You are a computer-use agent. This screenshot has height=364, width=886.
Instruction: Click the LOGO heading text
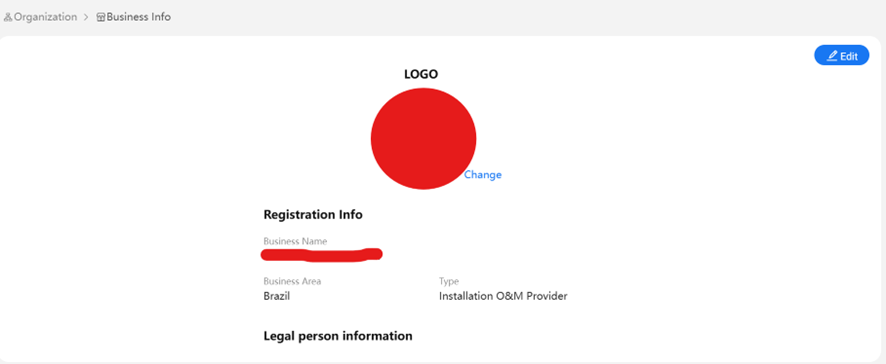coord(421,74)
